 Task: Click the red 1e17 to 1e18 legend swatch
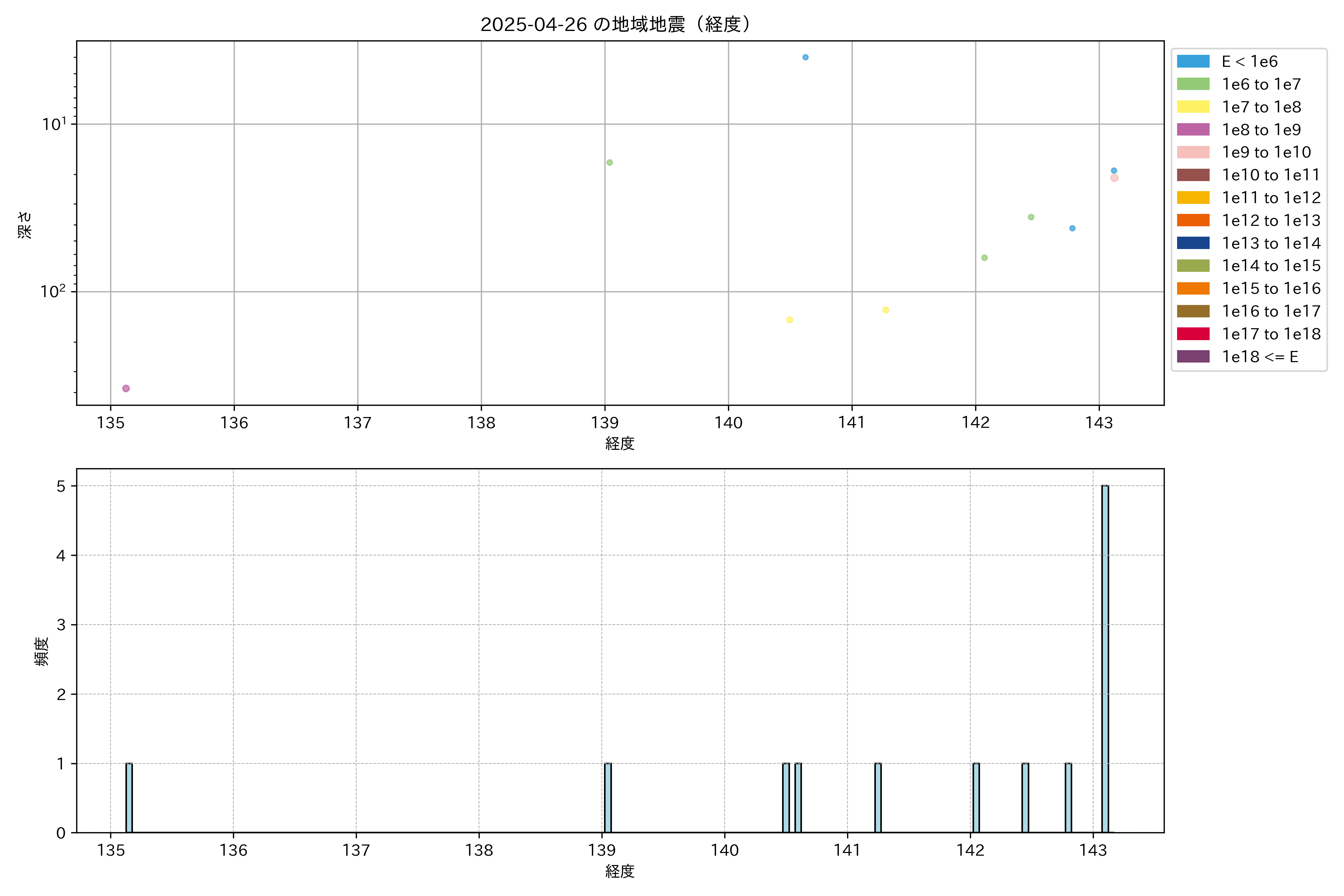(x=1193, y=334)
